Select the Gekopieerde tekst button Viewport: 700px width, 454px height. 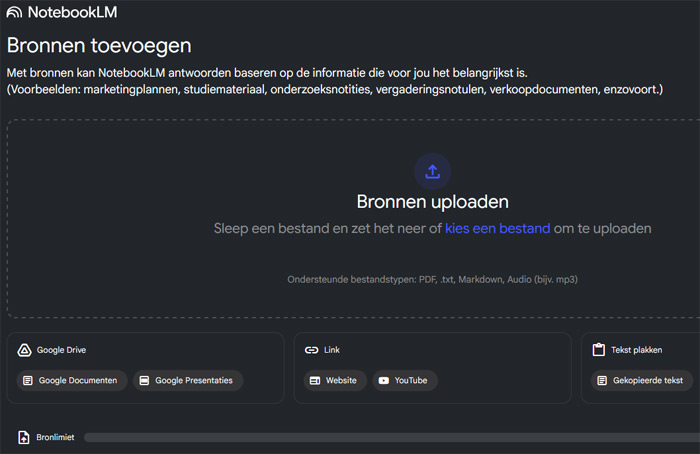pos(642,380)
